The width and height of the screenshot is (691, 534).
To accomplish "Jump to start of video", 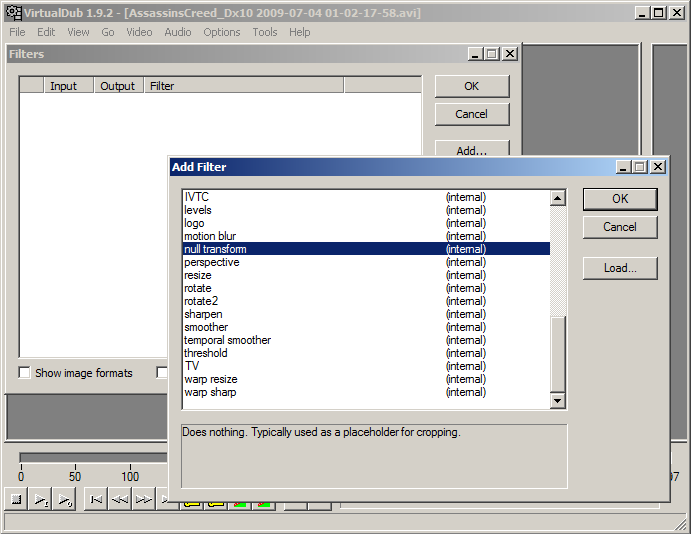I will [96, 499].
